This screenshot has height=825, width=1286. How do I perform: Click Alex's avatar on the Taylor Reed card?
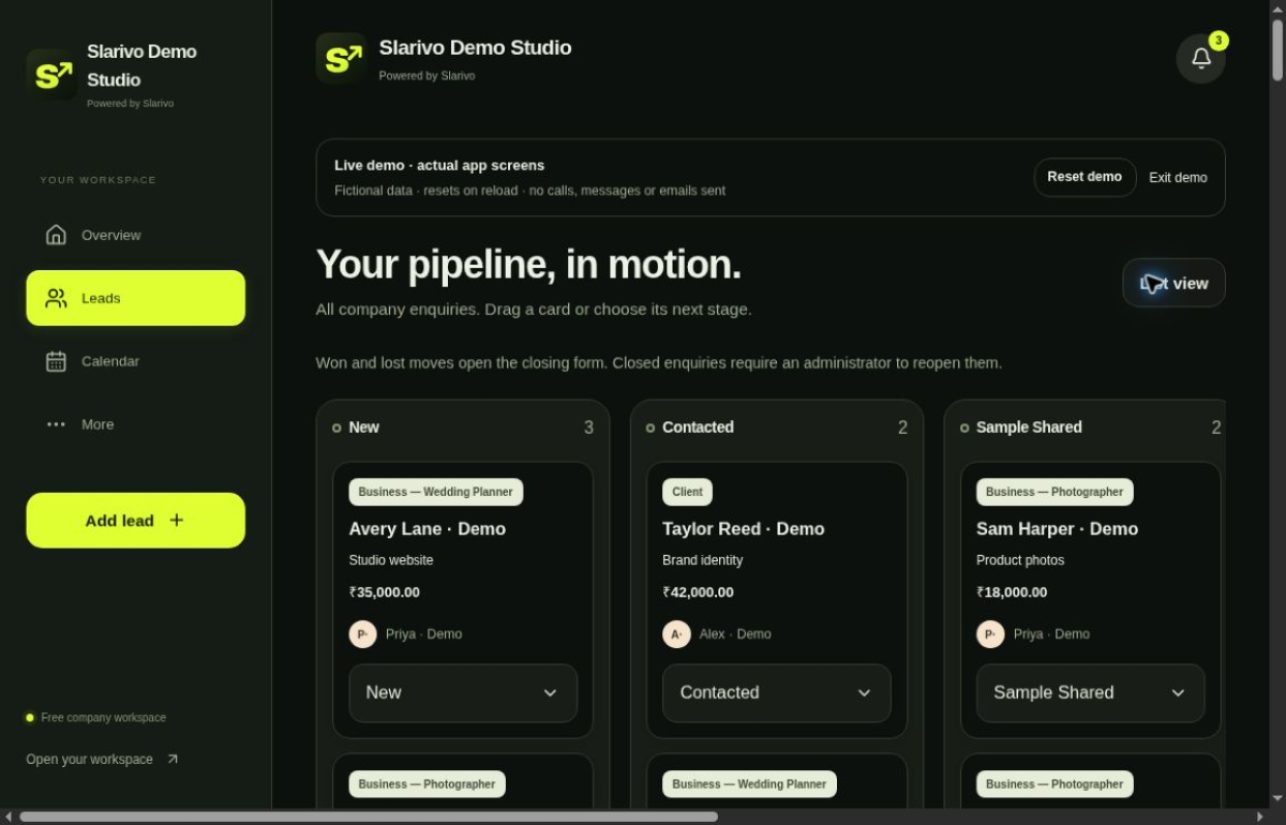(x=677, y=634)
